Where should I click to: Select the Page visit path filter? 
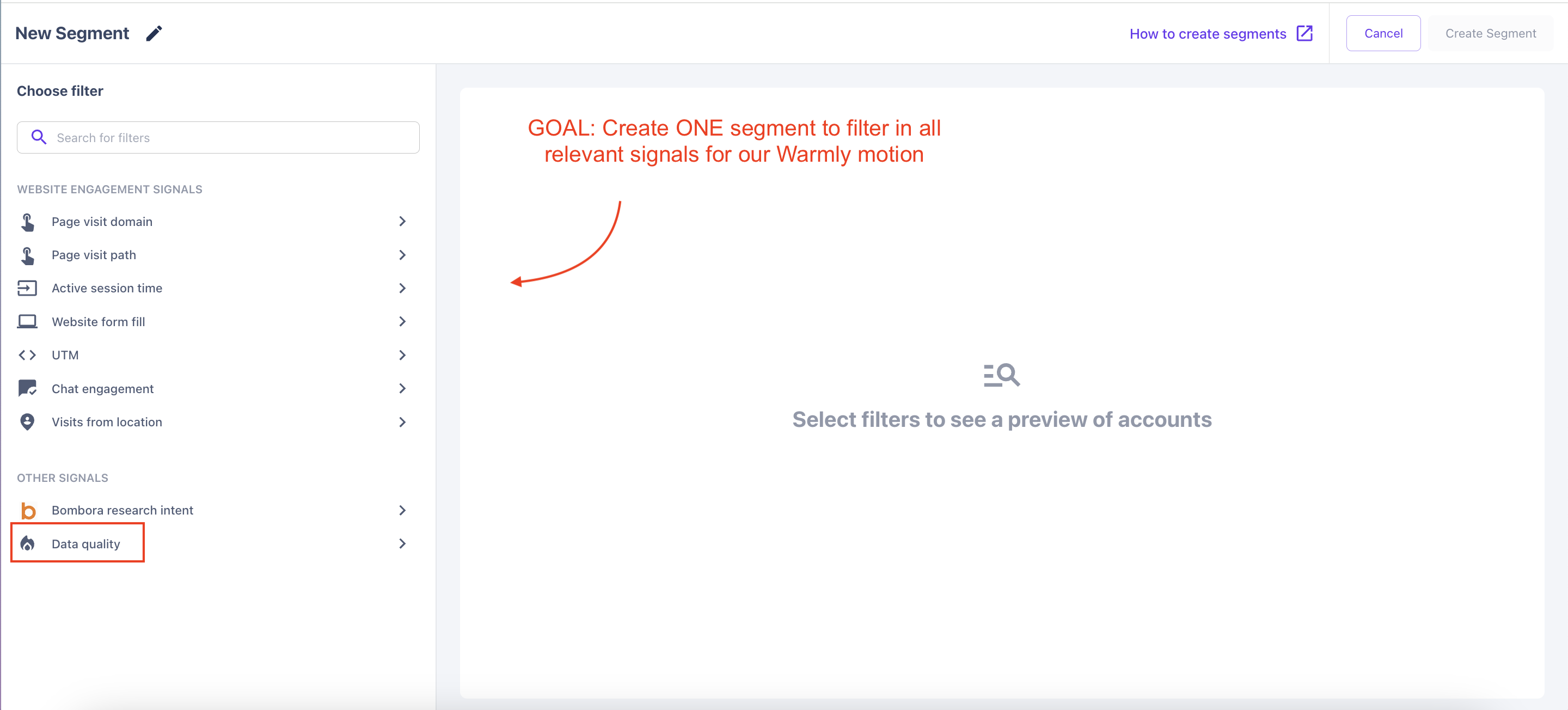(94, 255)
